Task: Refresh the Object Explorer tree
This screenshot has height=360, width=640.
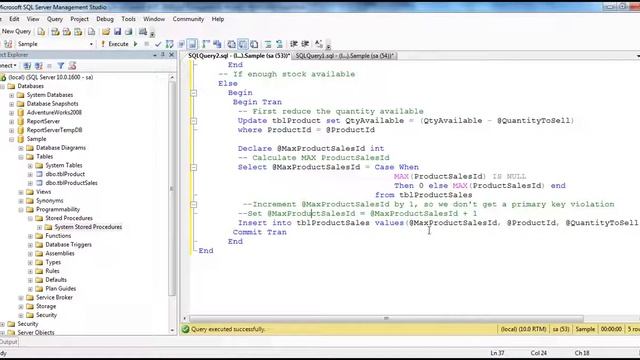Action: 72,66
